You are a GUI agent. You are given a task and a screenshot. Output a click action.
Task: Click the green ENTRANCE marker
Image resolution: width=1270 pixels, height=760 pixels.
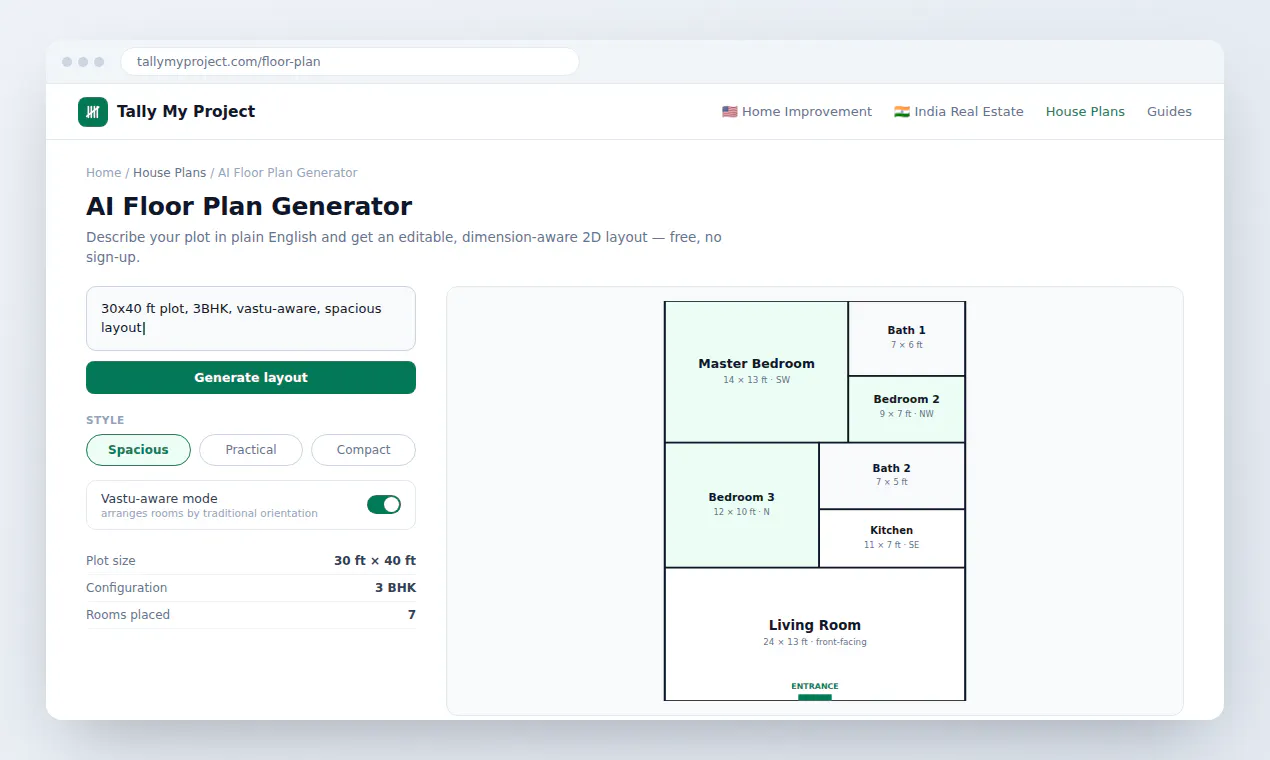coord(815,697)
